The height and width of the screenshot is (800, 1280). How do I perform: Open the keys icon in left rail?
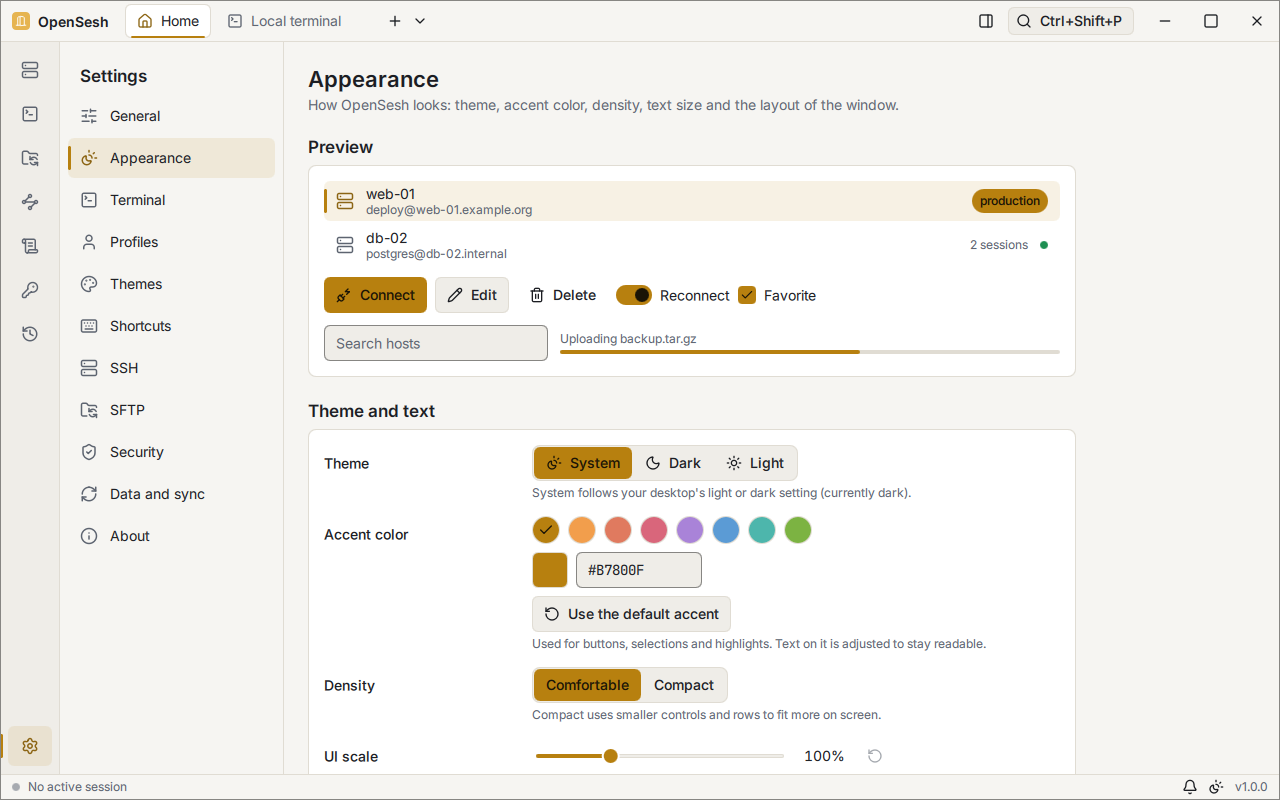click(30, 290)
